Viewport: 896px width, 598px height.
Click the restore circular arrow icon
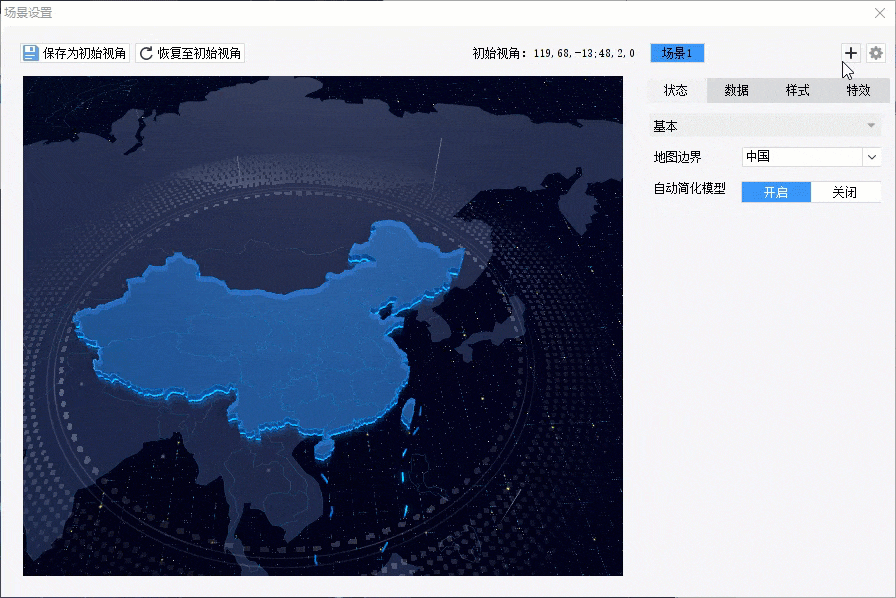tap(146, 53)
